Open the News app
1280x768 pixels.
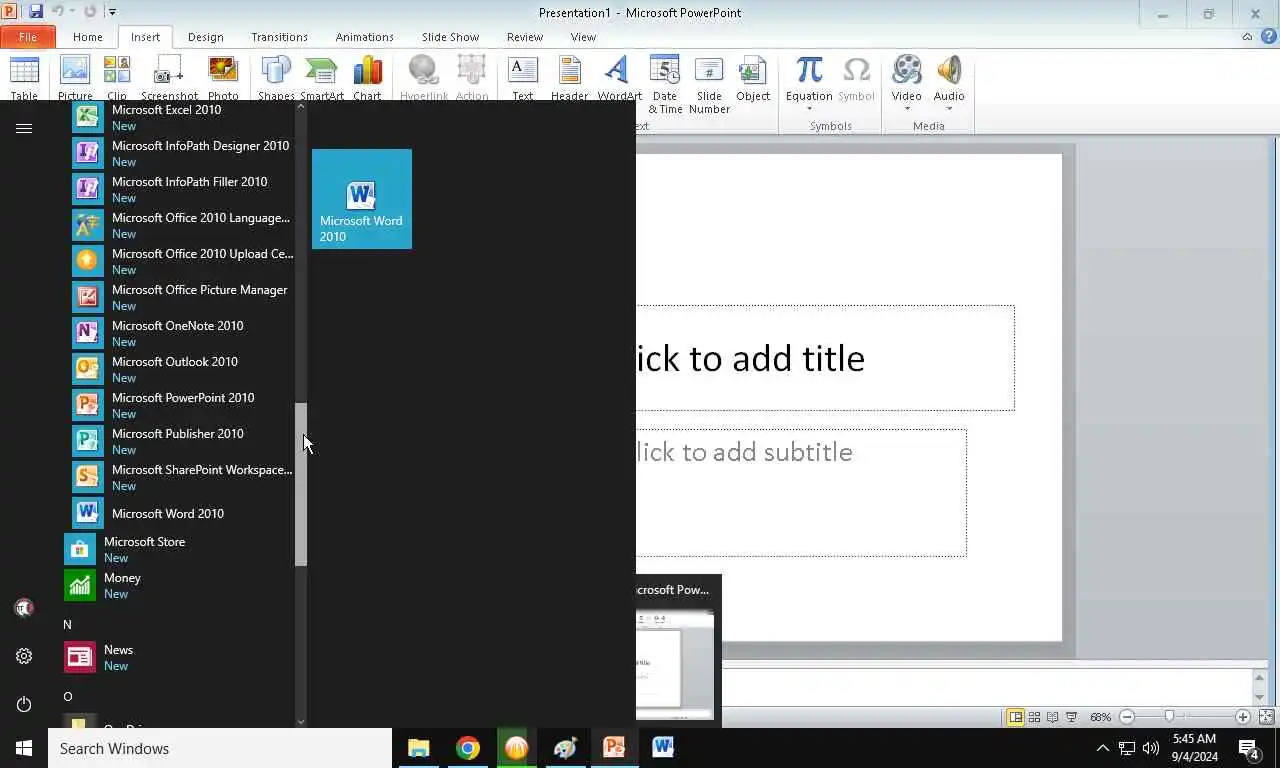(180, 657)
